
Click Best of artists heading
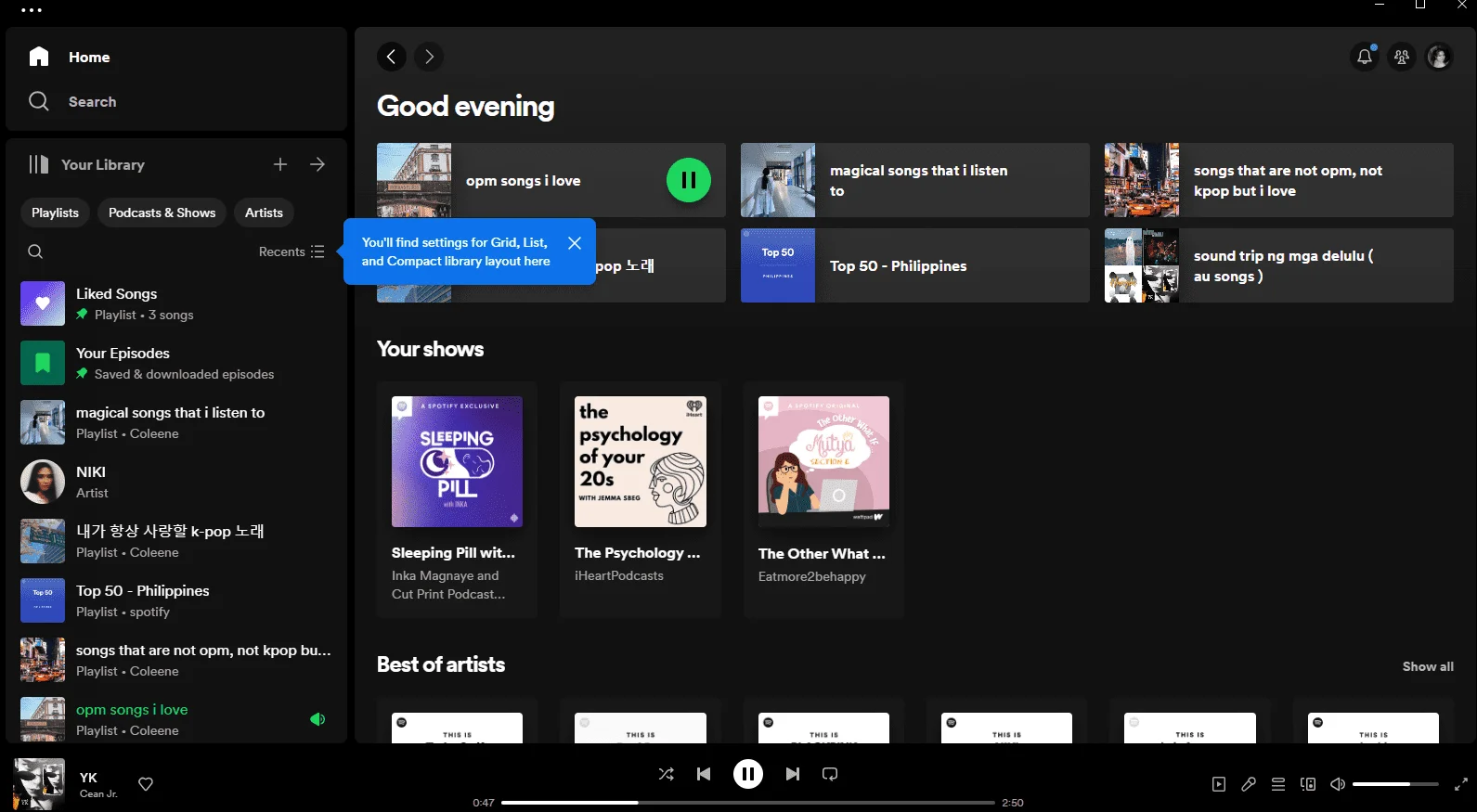[441, 664]
